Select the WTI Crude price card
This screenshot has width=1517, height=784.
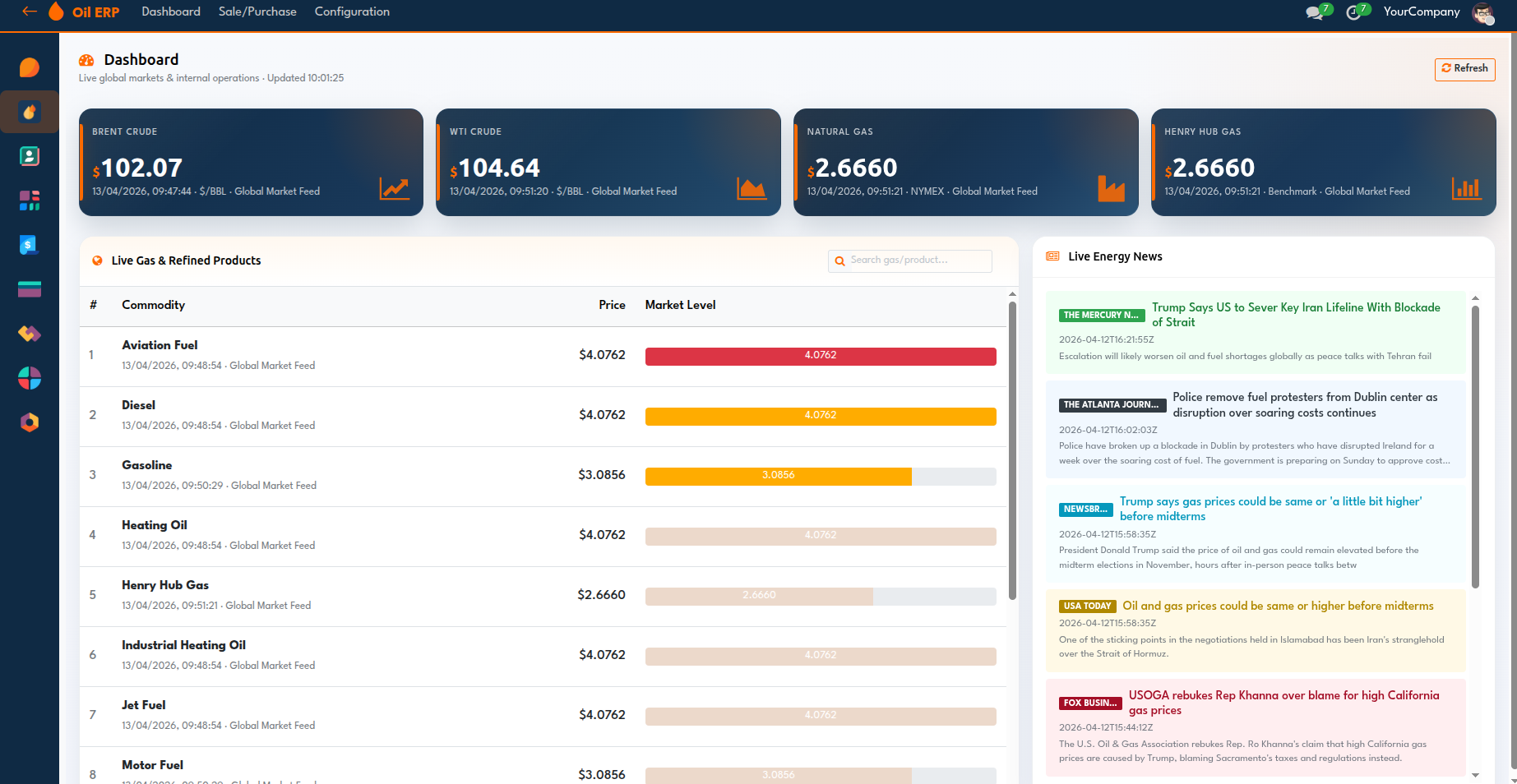pyautogui.click(x=608, y=162)
